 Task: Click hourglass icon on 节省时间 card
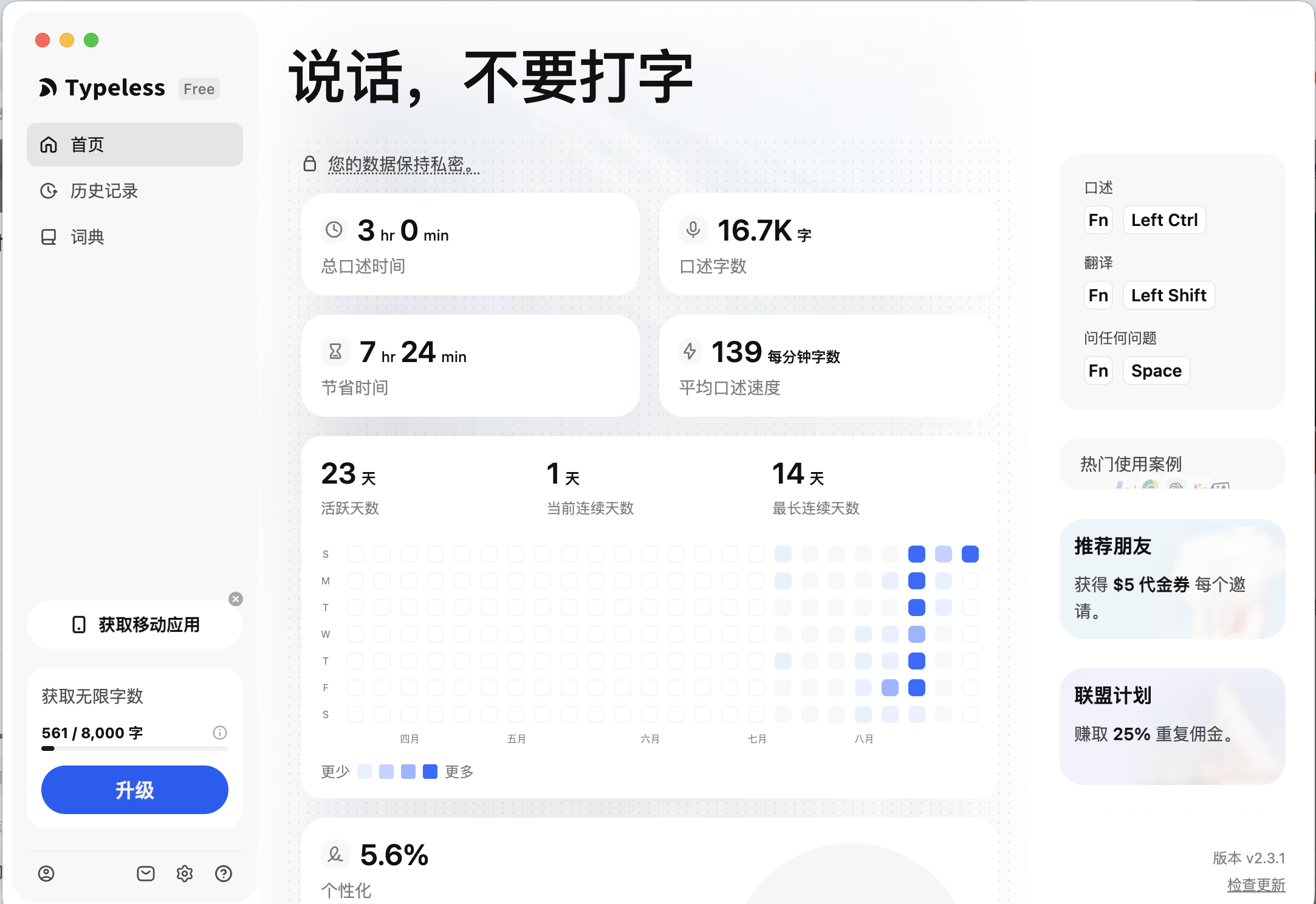(x=335, y=351)
